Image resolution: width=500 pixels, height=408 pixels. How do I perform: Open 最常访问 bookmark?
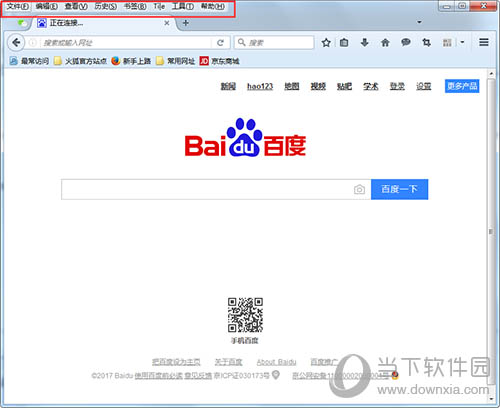29,61
